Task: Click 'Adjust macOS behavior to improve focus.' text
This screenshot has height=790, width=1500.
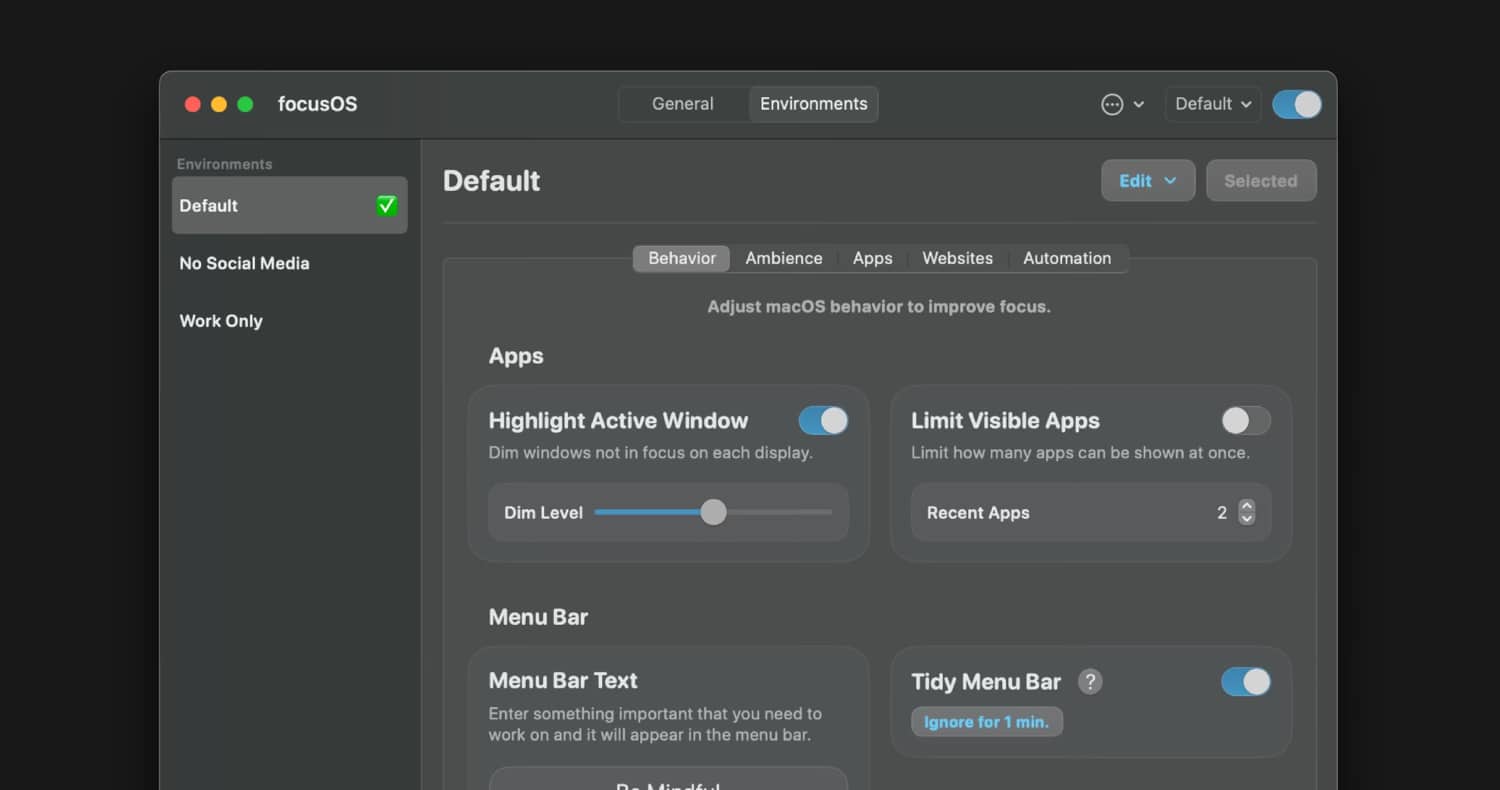Action: pyautogui.click(x=879, y=307)
